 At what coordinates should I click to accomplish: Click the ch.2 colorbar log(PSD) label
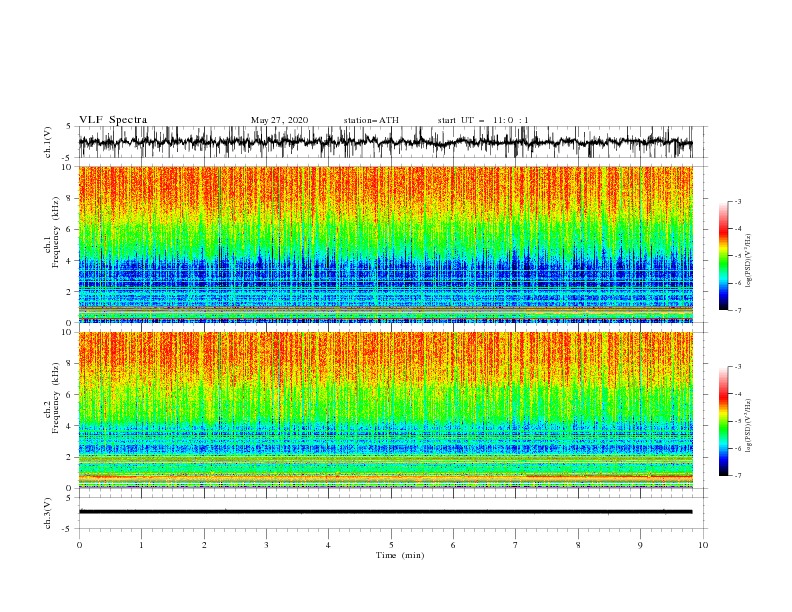tap(748, 426)
